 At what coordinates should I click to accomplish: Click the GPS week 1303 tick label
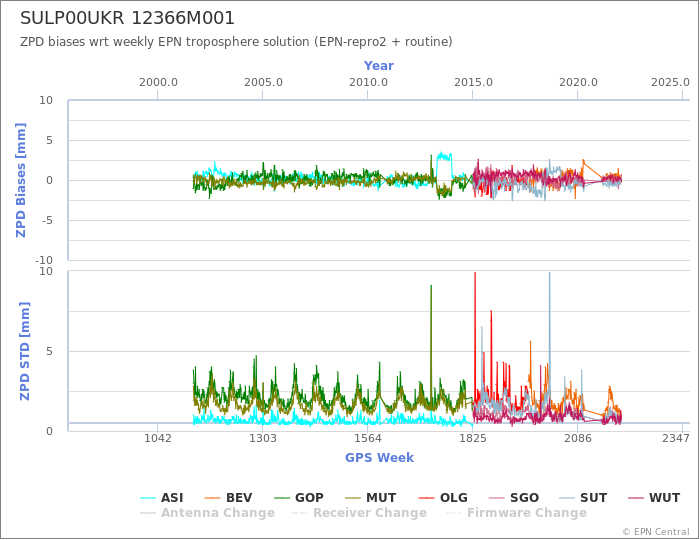click(x=263, y=438)
